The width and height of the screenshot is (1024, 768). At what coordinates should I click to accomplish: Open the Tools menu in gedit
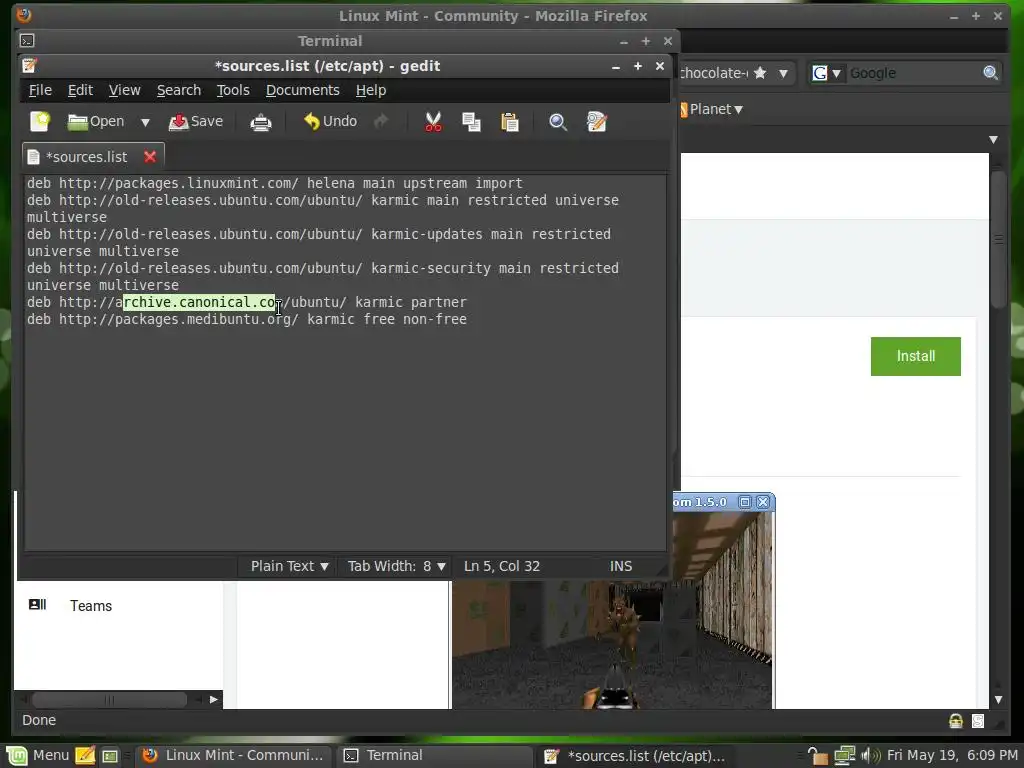[x=233, y=90]
